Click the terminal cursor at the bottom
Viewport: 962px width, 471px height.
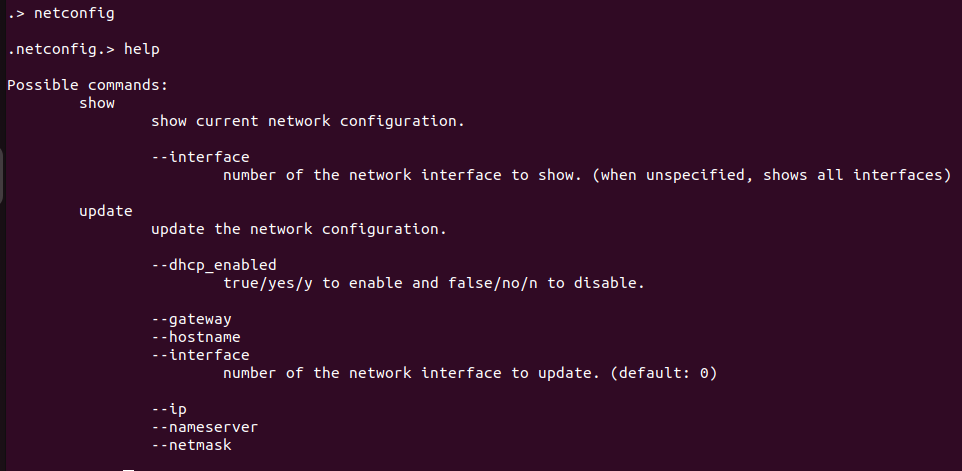point(129,467)
